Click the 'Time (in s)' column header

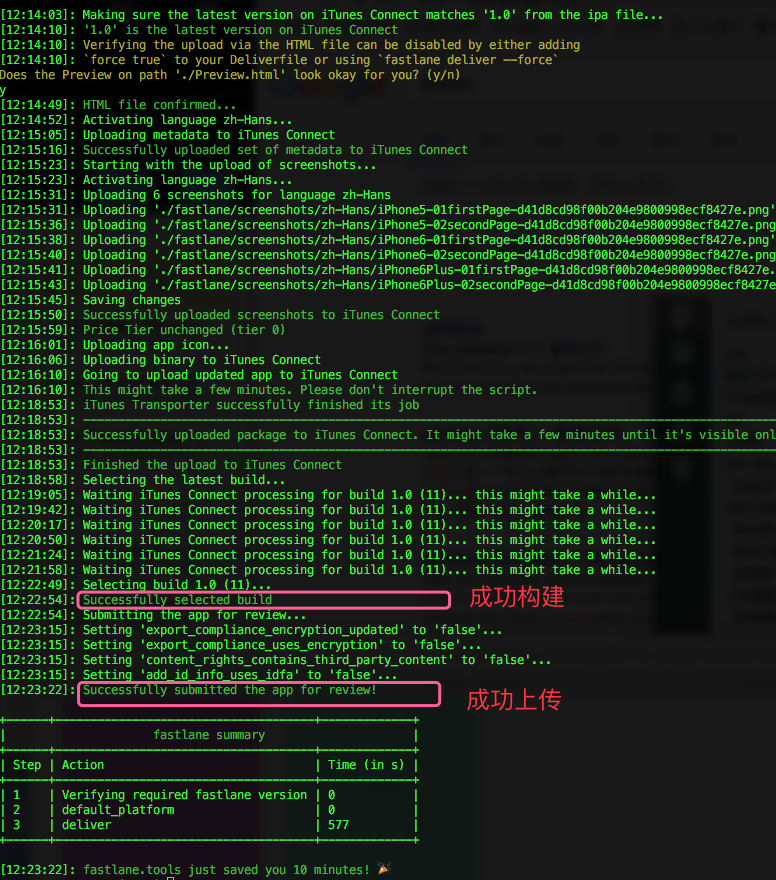tap(366, 765)
